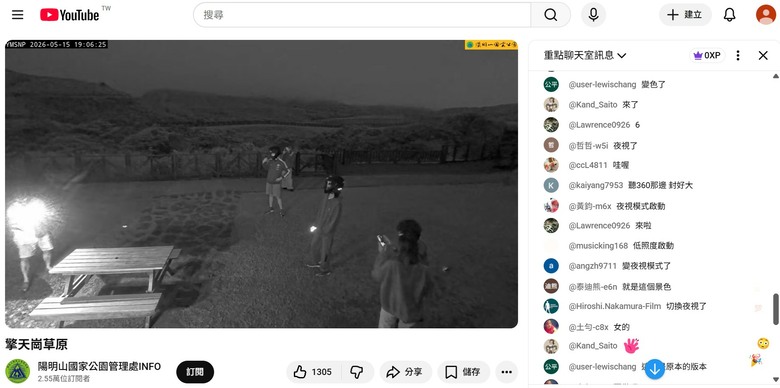This screenshot has height=388, width=780.
Task: Dislike the video with thumbs down
Action: 357,372
